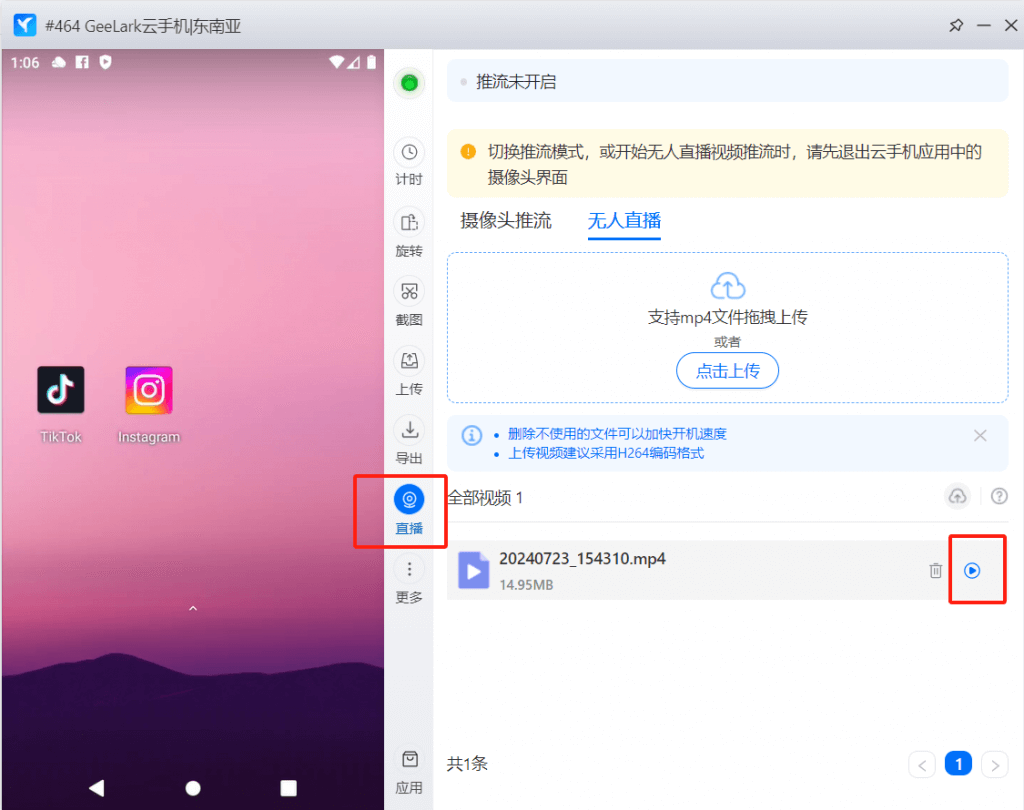Click the 导出 export icon
Viewport: 1024px width, 810px height.
click(x=409, y=430)
